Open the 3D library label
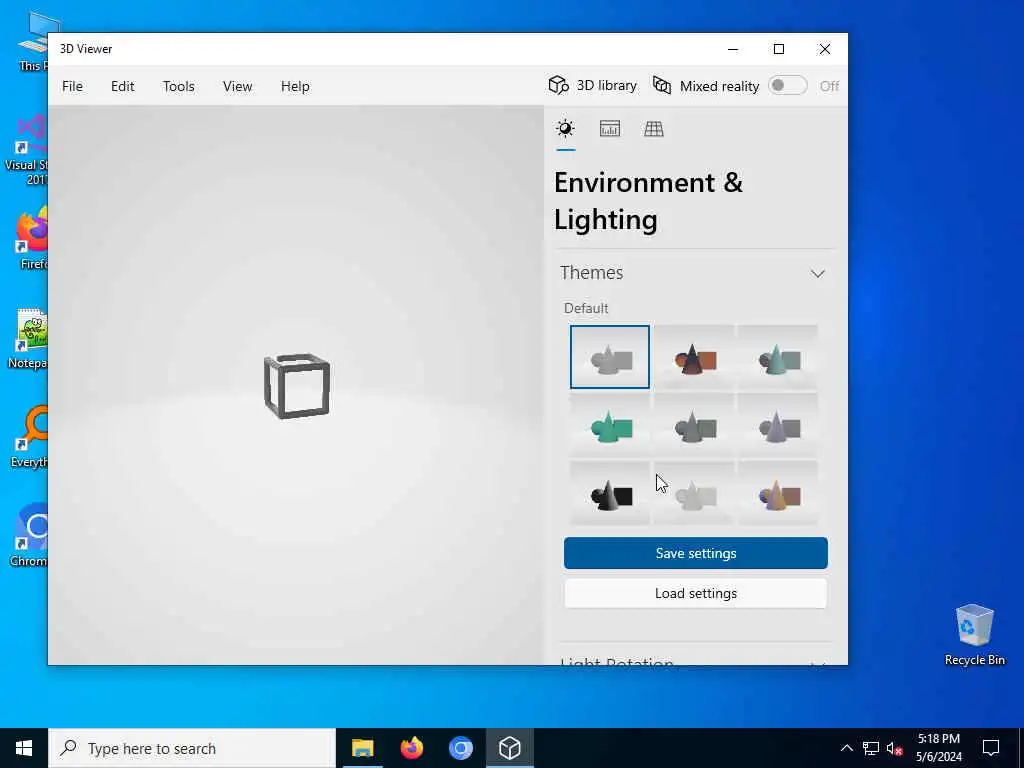Screen dimensions: 1024x768 coord(606,86)
